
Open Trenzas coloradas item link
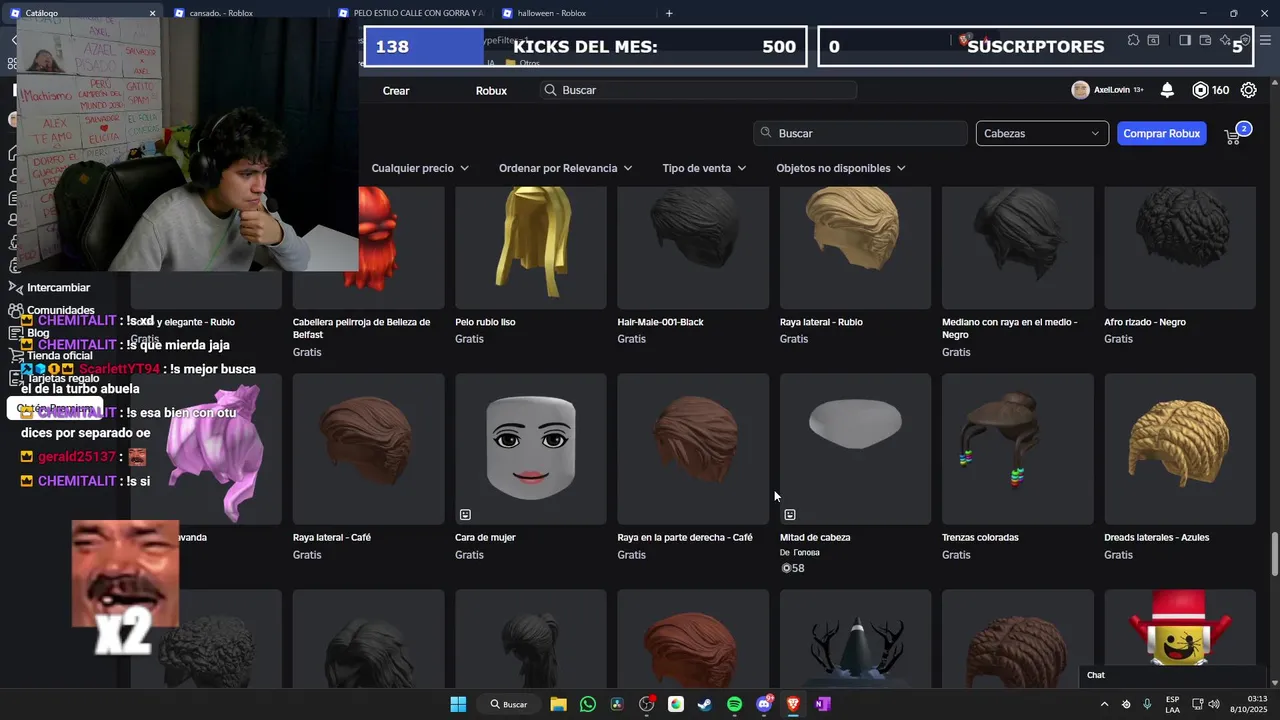980,537
